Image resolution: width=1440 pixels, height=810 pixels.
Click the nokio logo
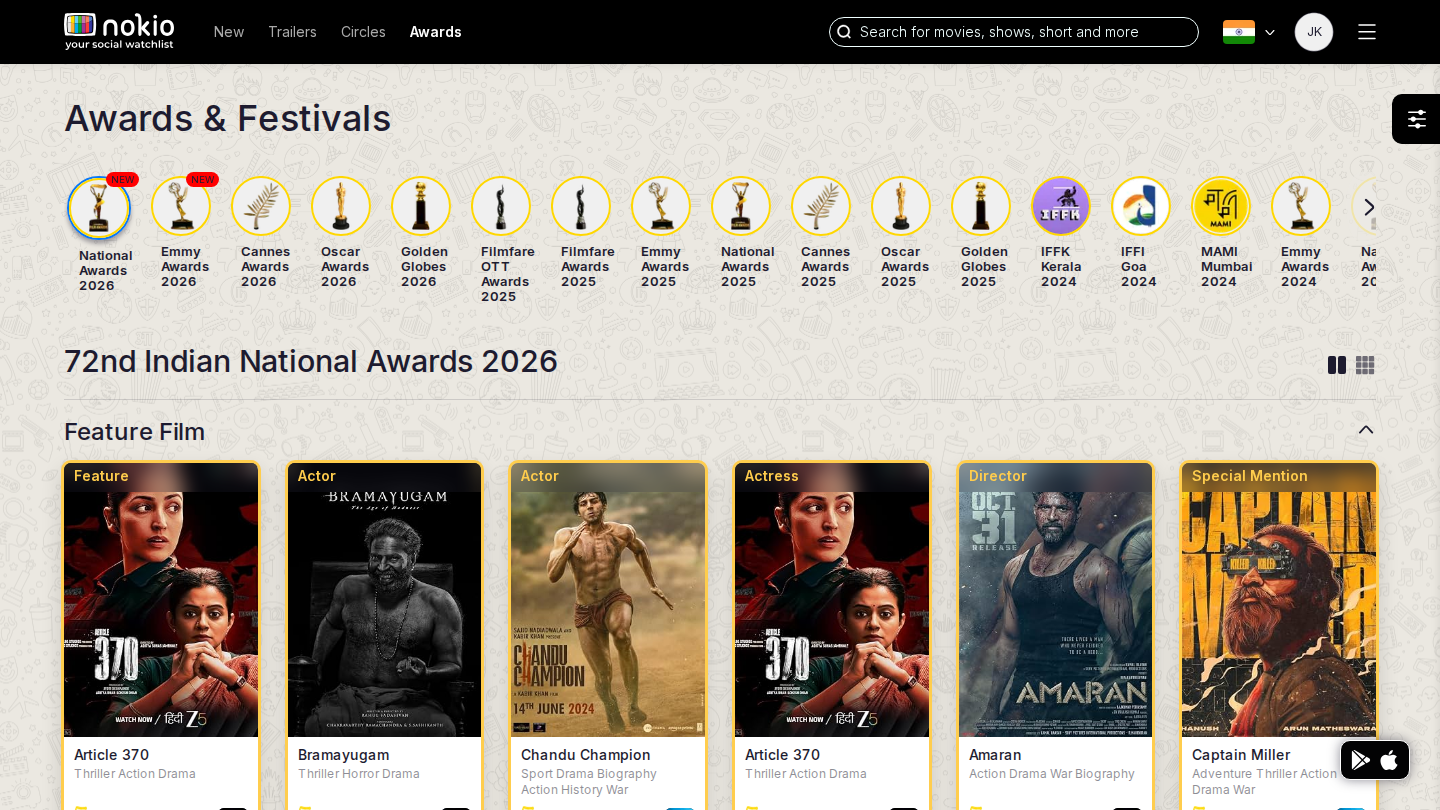pyautogui.click(x=120, y=32)
